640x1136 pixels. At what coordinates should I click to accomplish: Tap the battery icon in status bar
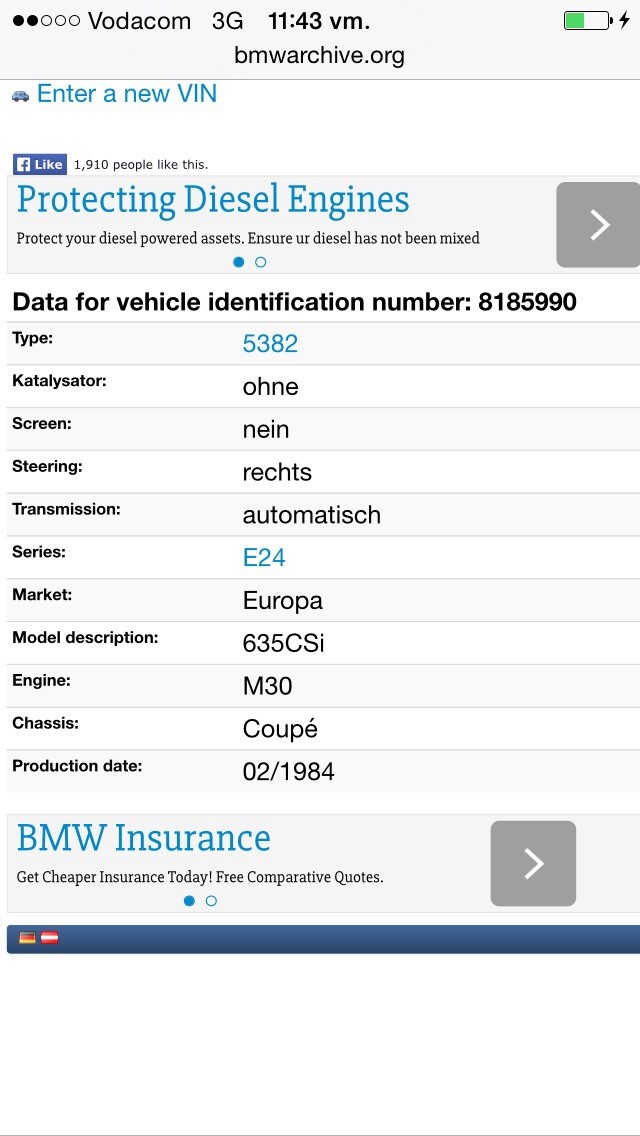coord(588,21)
